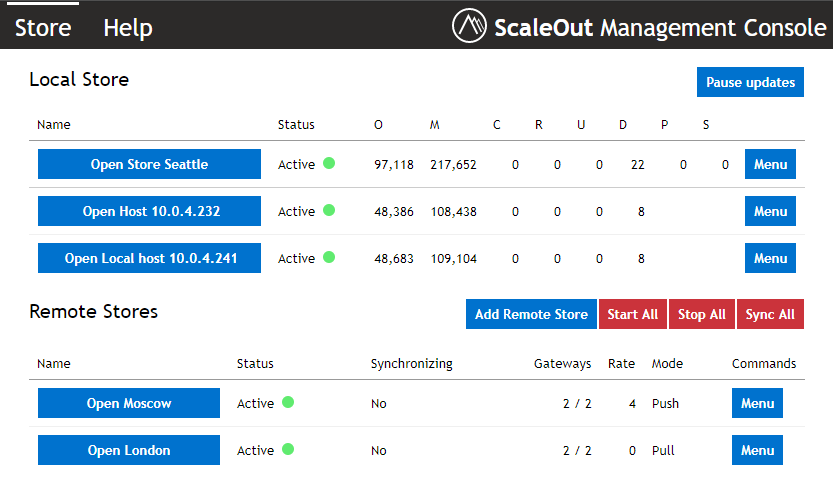
Task: Click the value 22 in Seattle row
Action: pos(638,165)
